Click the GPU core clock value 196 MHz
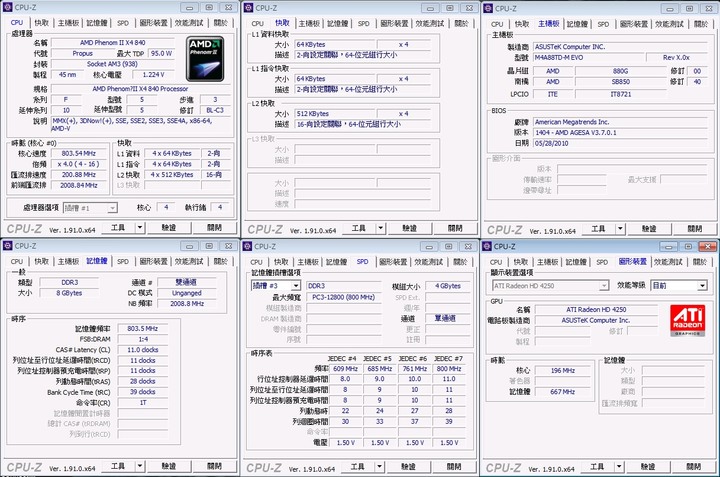This screenshot has height=477, width=720. point(562,370)
